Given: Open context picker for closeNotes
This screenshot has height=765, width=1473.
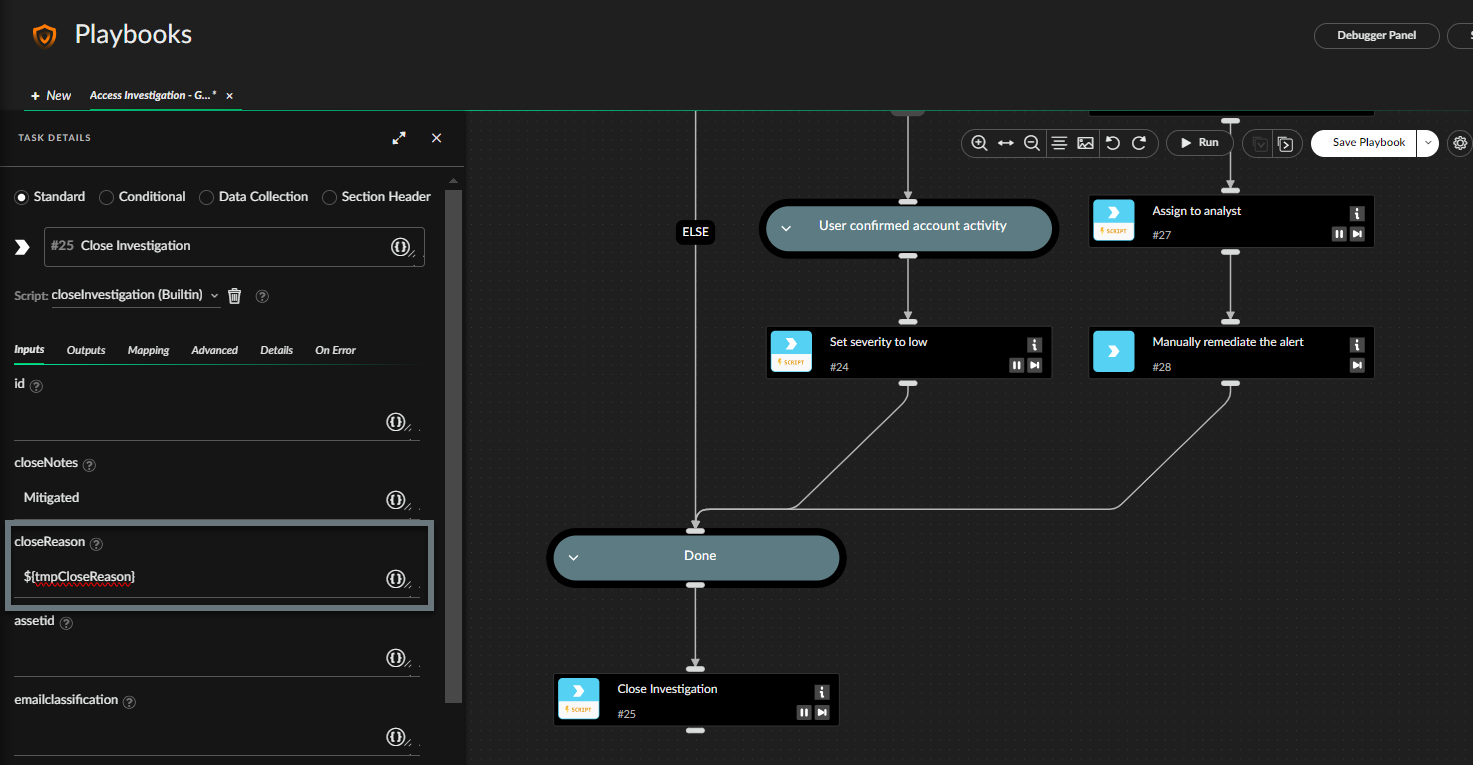Looking at the screenshot, I should coord(396,499).
